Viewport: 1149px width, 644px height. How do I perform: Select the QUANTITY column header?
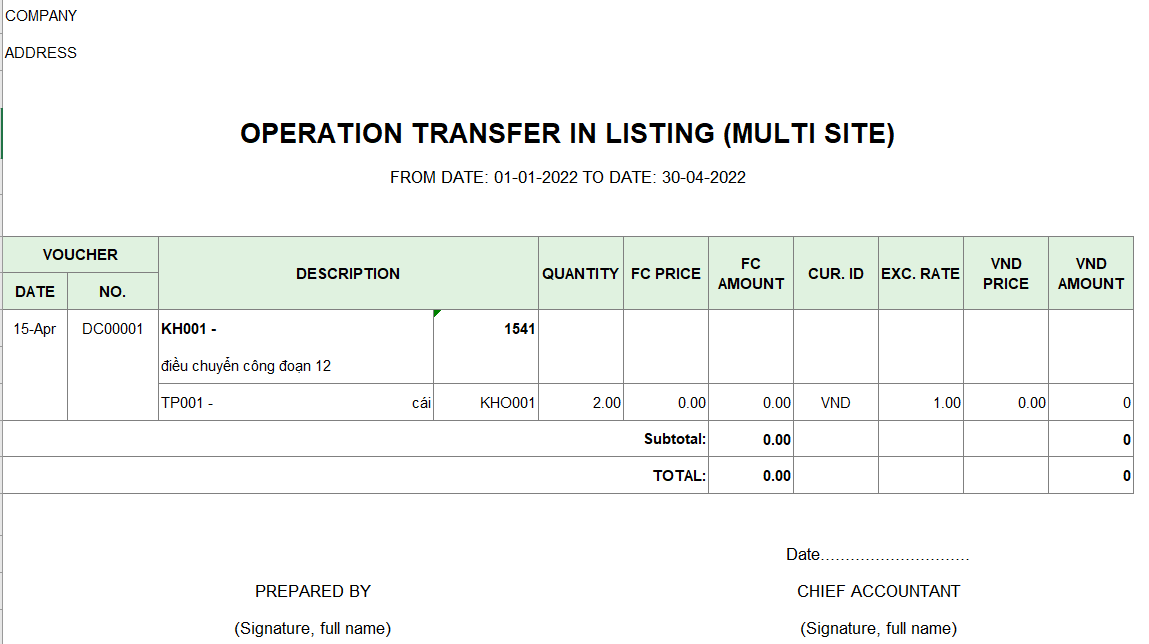click(x=580, y=273)
